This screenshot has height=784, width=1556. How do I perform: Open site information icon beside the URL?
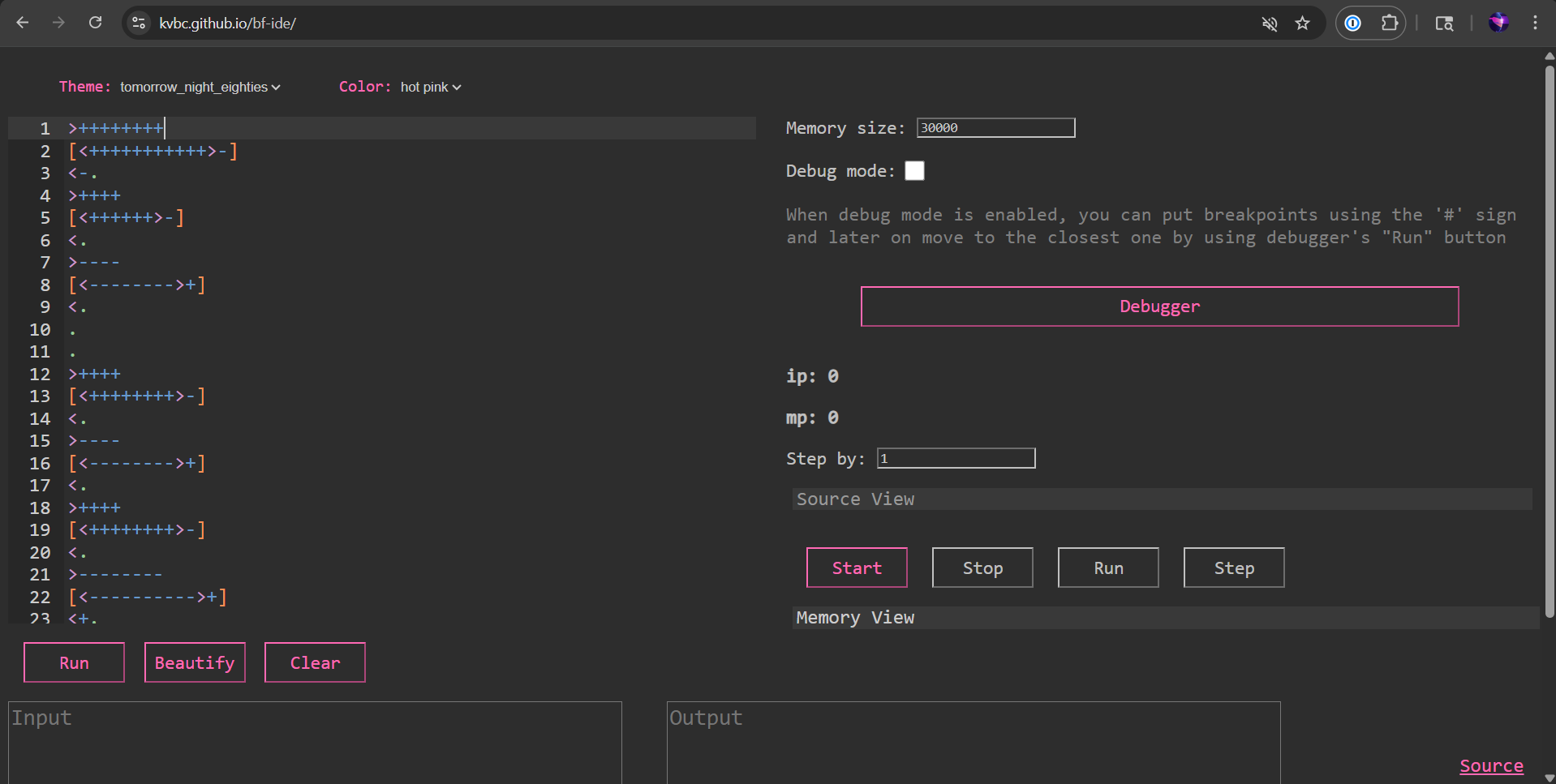[139, 23]
